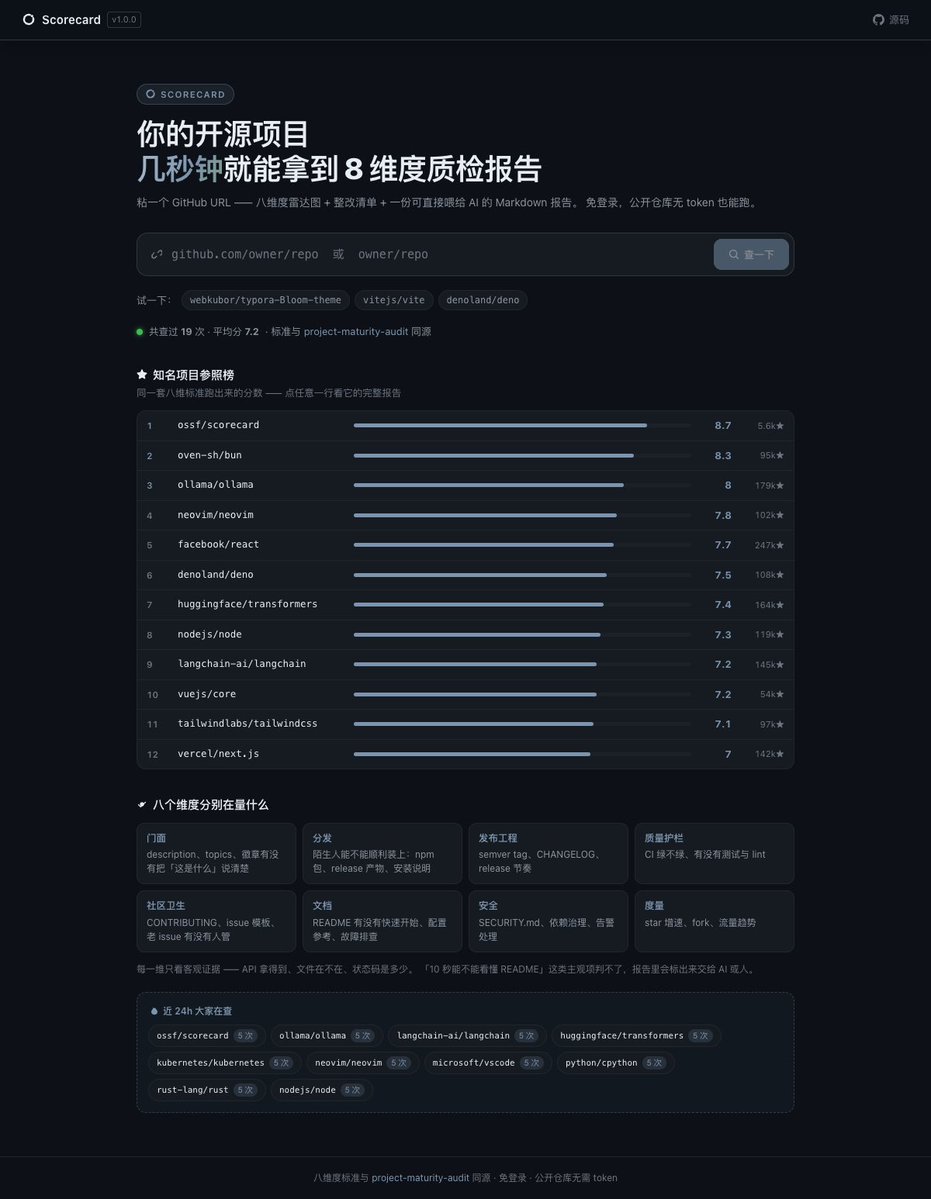Click the recent langchain-ai/langchain 5次 chip
This screenshot has height=1199, width=931.
(x=467, y=1035)
